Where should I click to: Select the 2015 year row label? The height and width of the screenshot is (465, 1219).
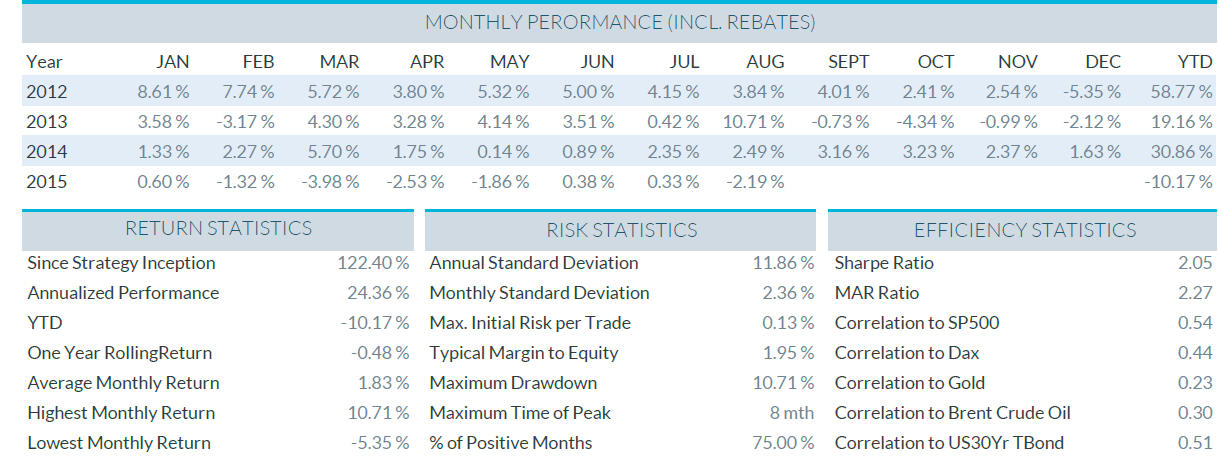(x=47, y=182)
